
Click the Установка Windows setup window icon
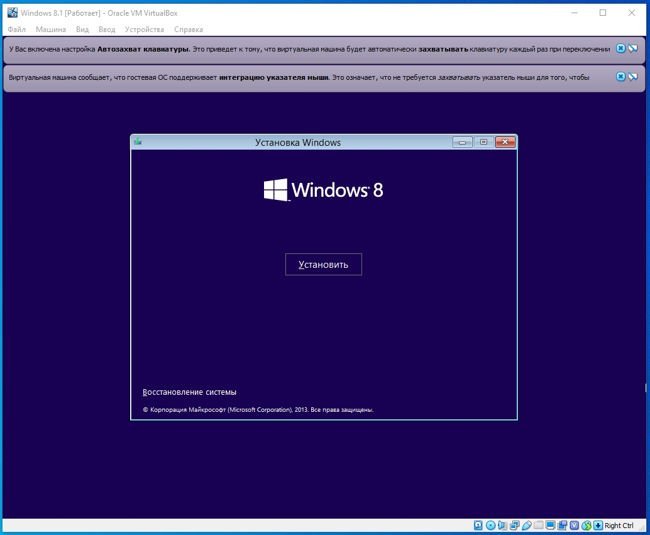pyautogui.click(x=138, y=142)
